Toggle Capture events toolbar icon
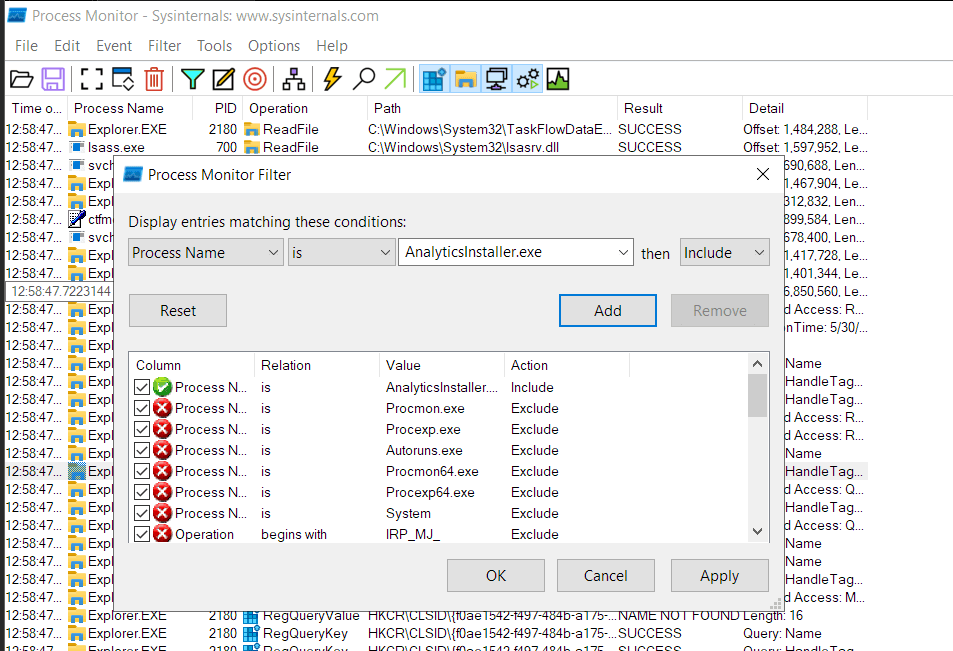The height and width of the screenshot is (651, 953). pyautogui.click(x=92, y=79)
